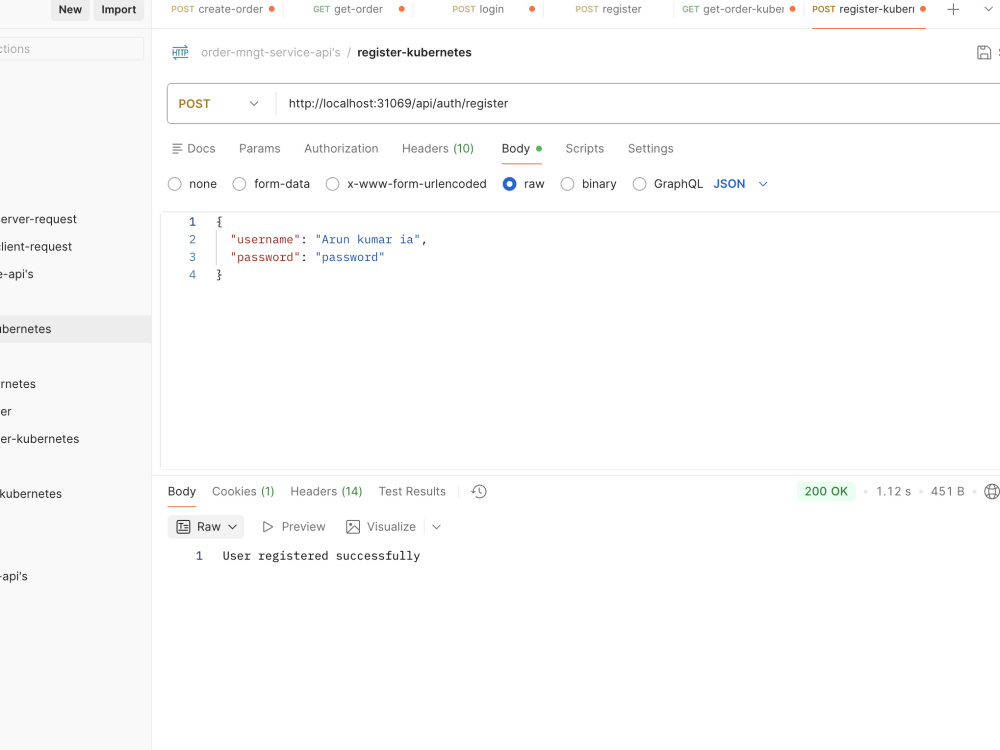
Task: Expand the tab overflow chevron
Action: pyautogui.click(x=988, y=10)
